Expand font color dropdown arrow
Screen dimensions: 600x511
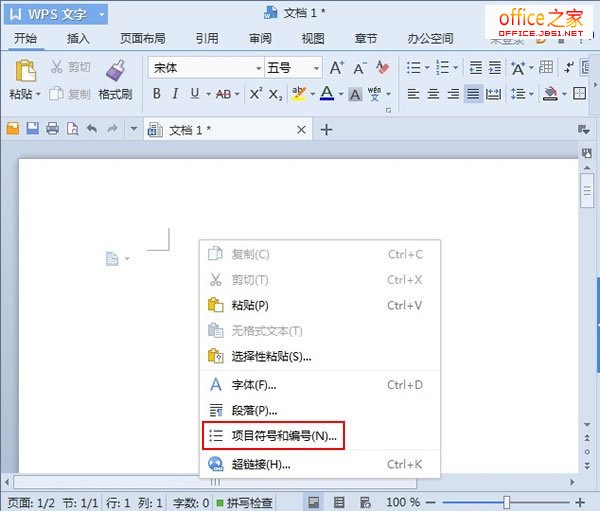pos(341,94)
